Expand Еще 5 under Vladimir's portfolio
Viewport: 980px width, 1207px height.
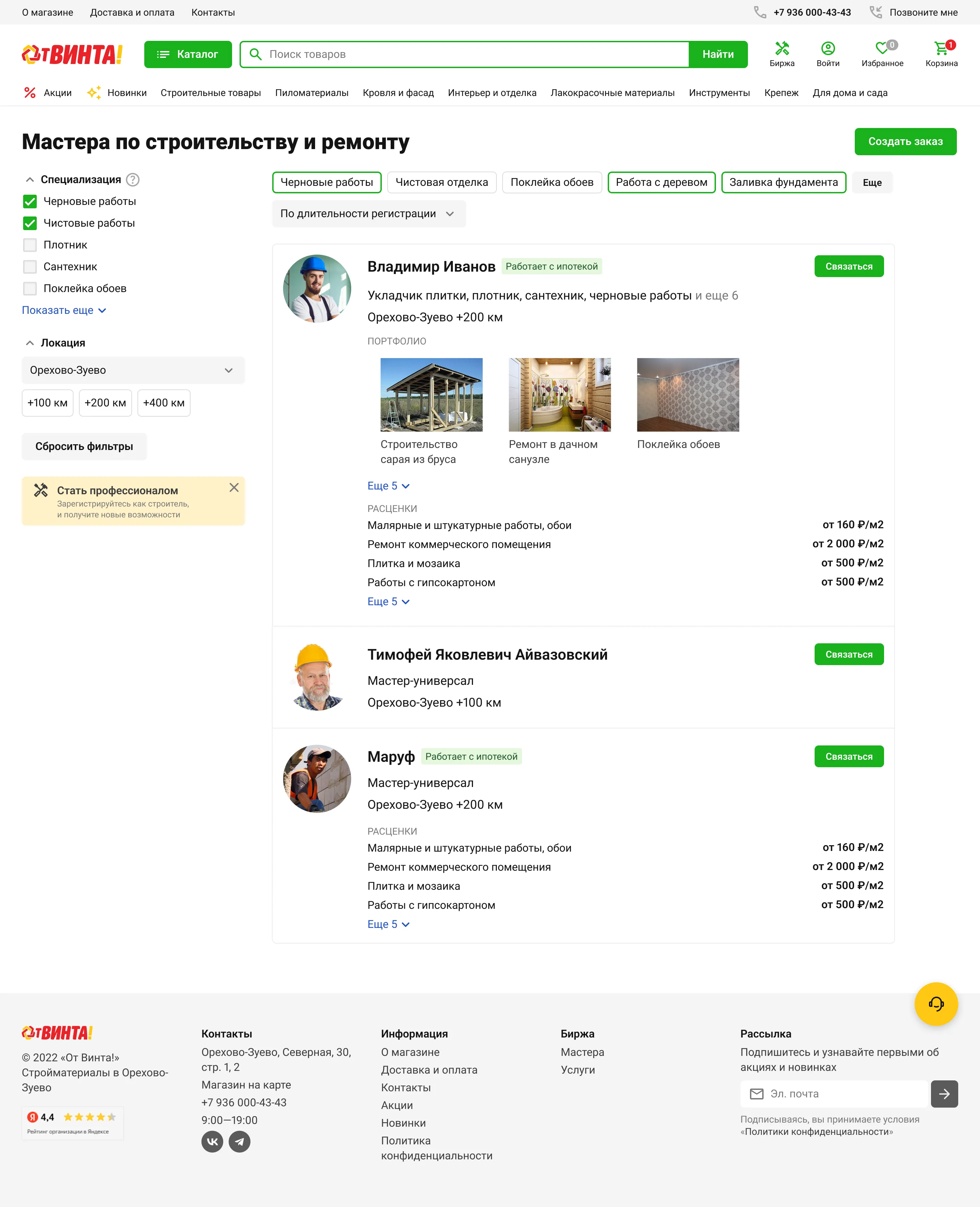388,485
